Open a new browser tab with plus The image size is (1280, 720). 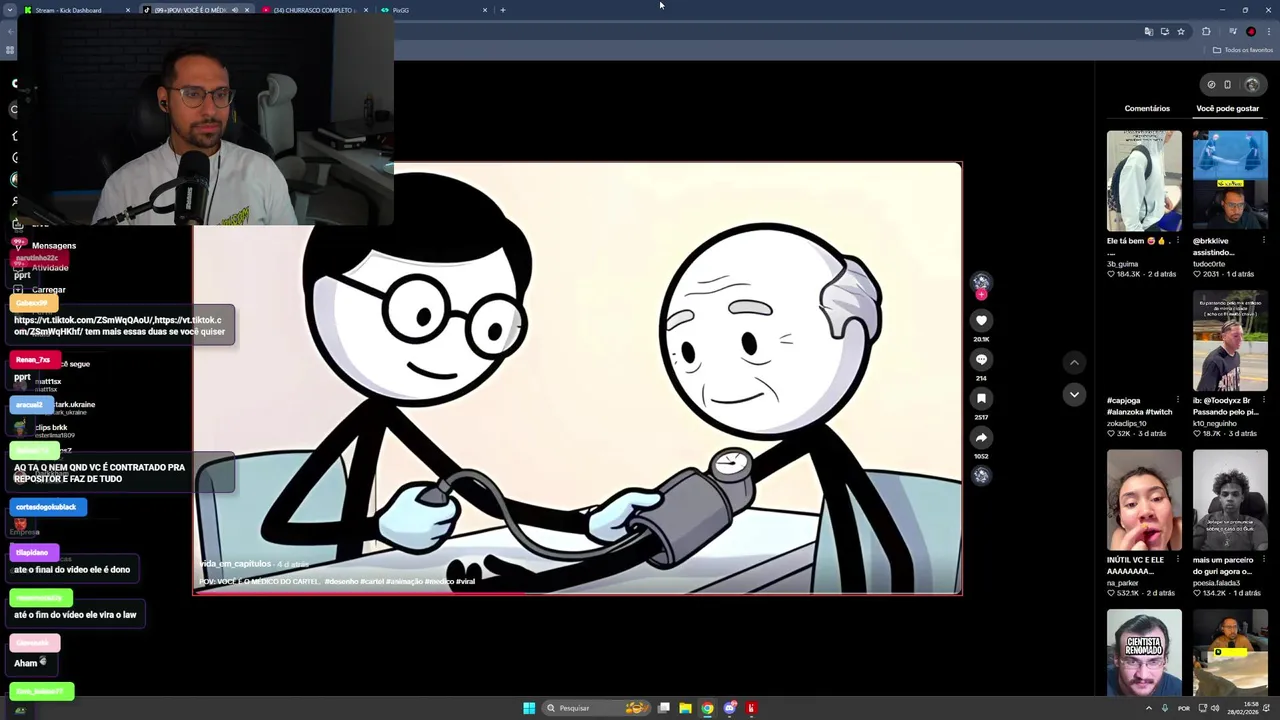[x=503, y=10]
